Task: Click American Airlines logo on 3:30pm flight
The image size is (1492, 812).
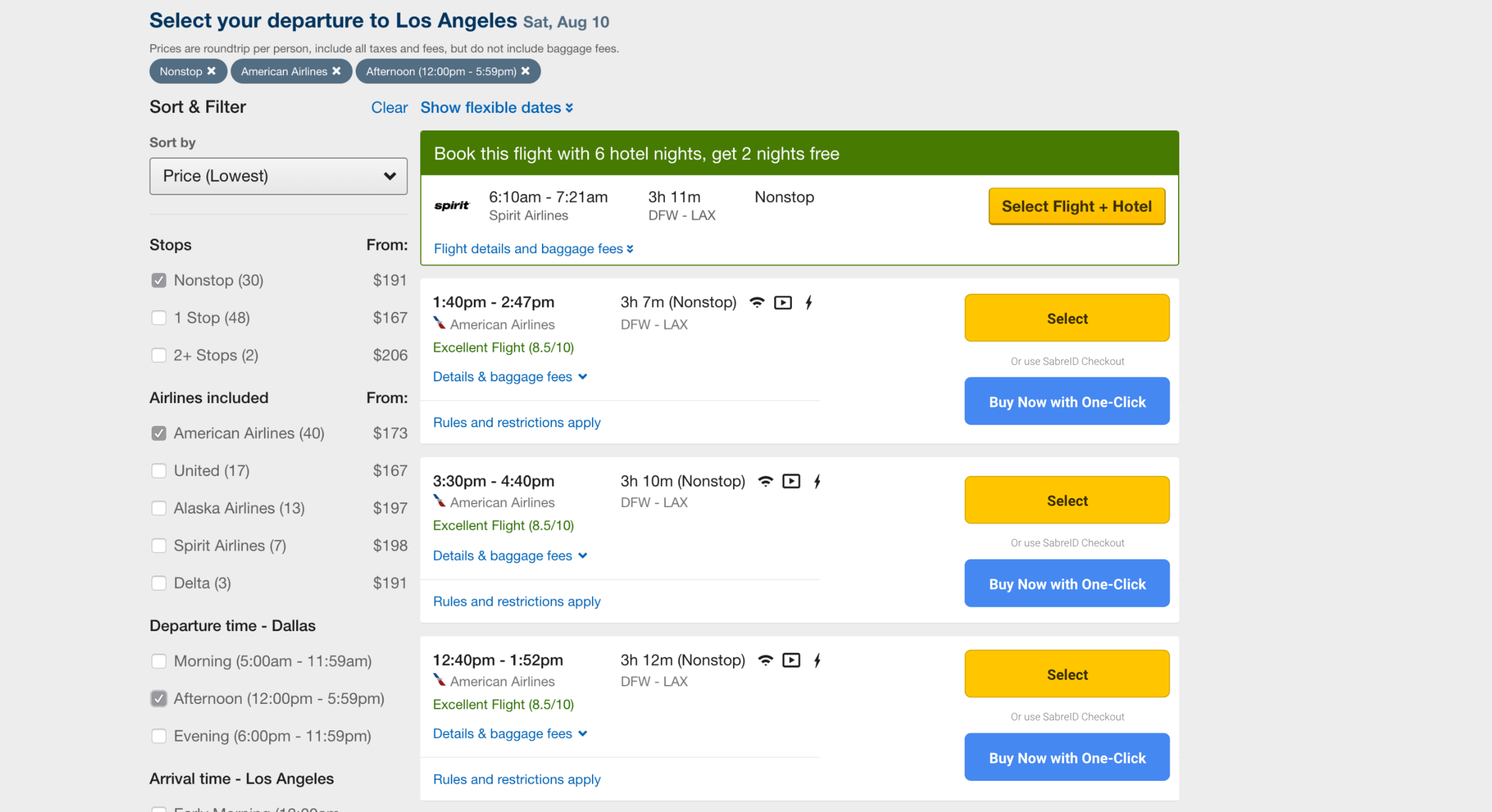Action: point(440,501)
